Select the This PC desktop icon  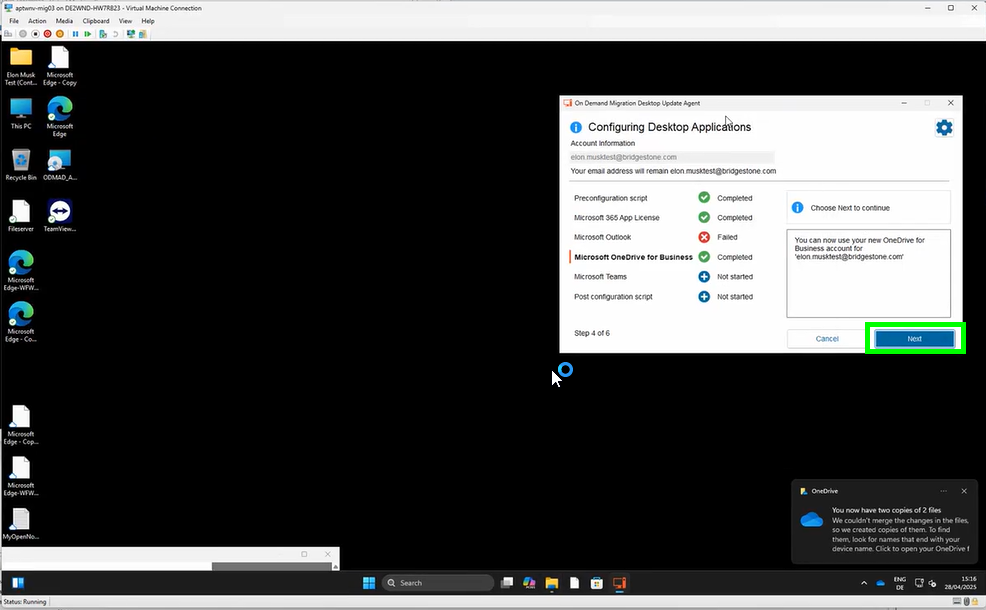[x=21, y=113]
